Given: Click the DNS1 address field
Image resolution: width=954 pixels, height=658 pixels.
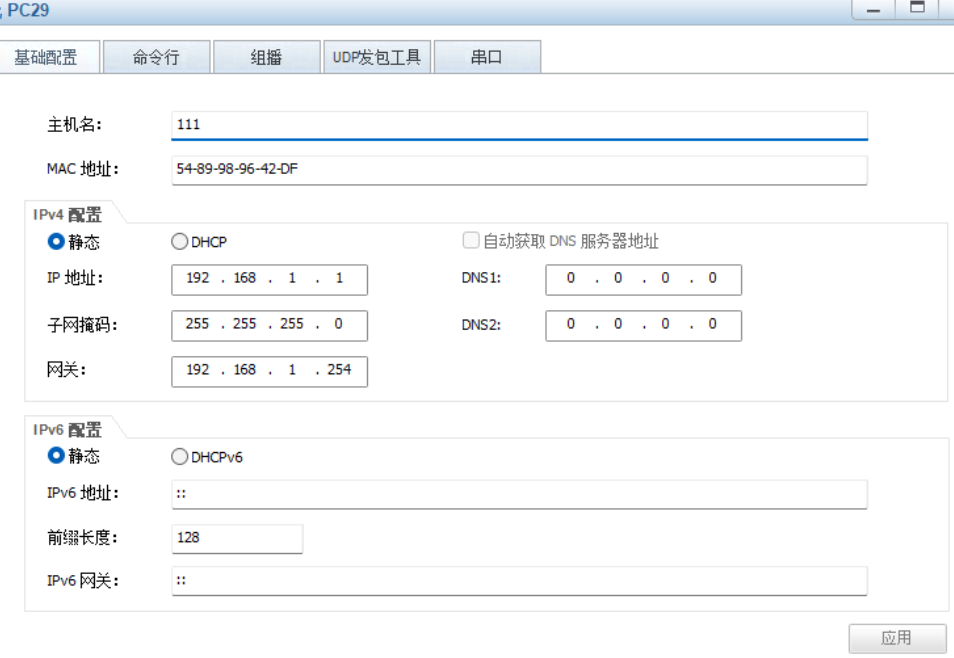Looking at the screenshot, I should [x=643, y=279].
